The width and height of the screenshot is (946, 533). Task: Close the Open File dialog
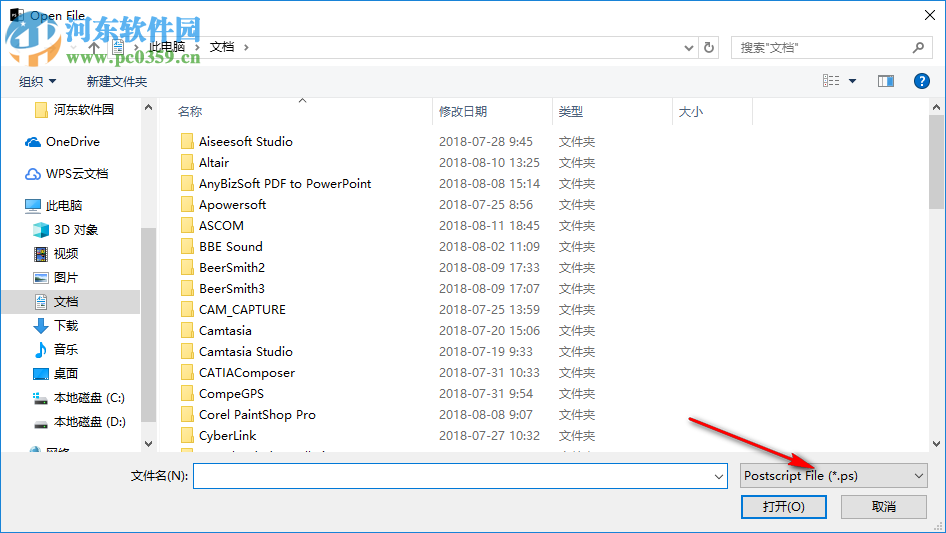point(930,15)
